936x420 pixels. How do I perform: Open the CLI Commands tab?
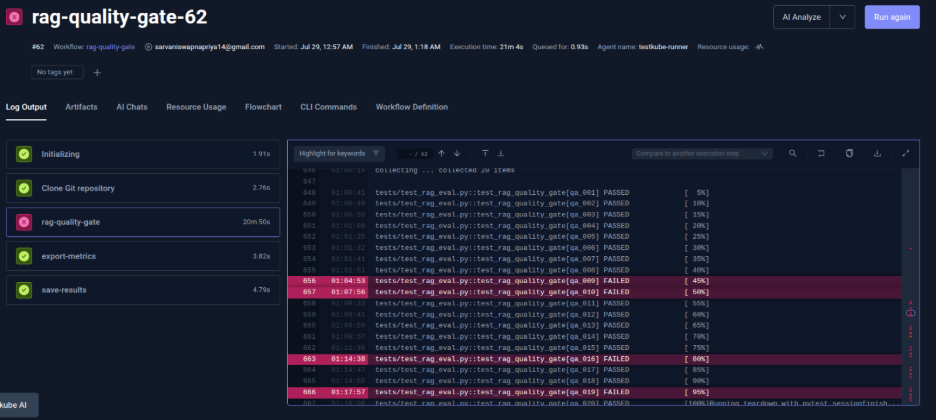tap(328, 107)
